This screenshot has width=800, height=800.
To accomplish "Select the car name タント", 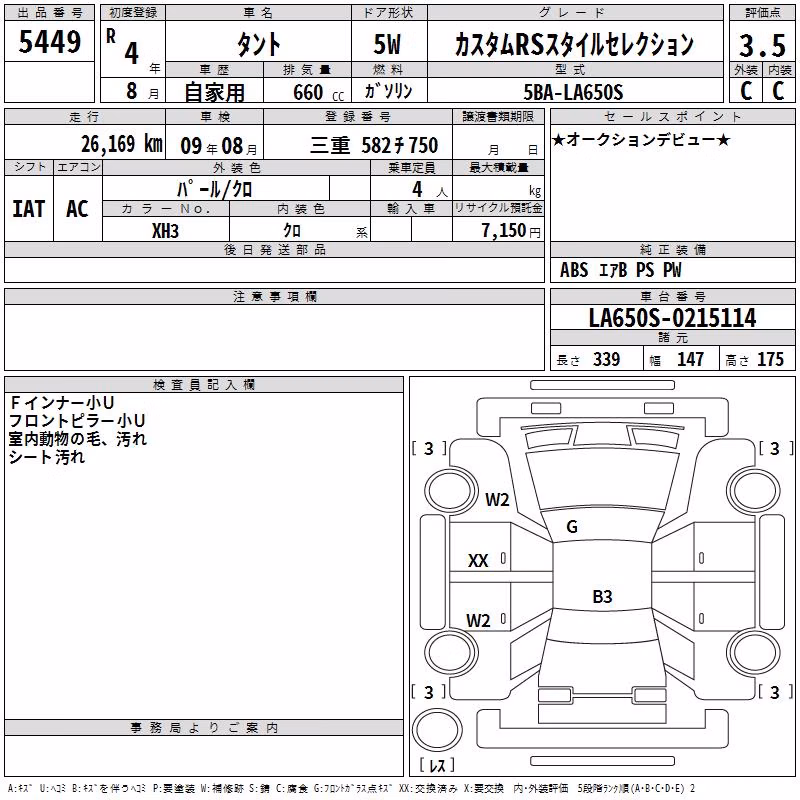I will pos(259,44).
